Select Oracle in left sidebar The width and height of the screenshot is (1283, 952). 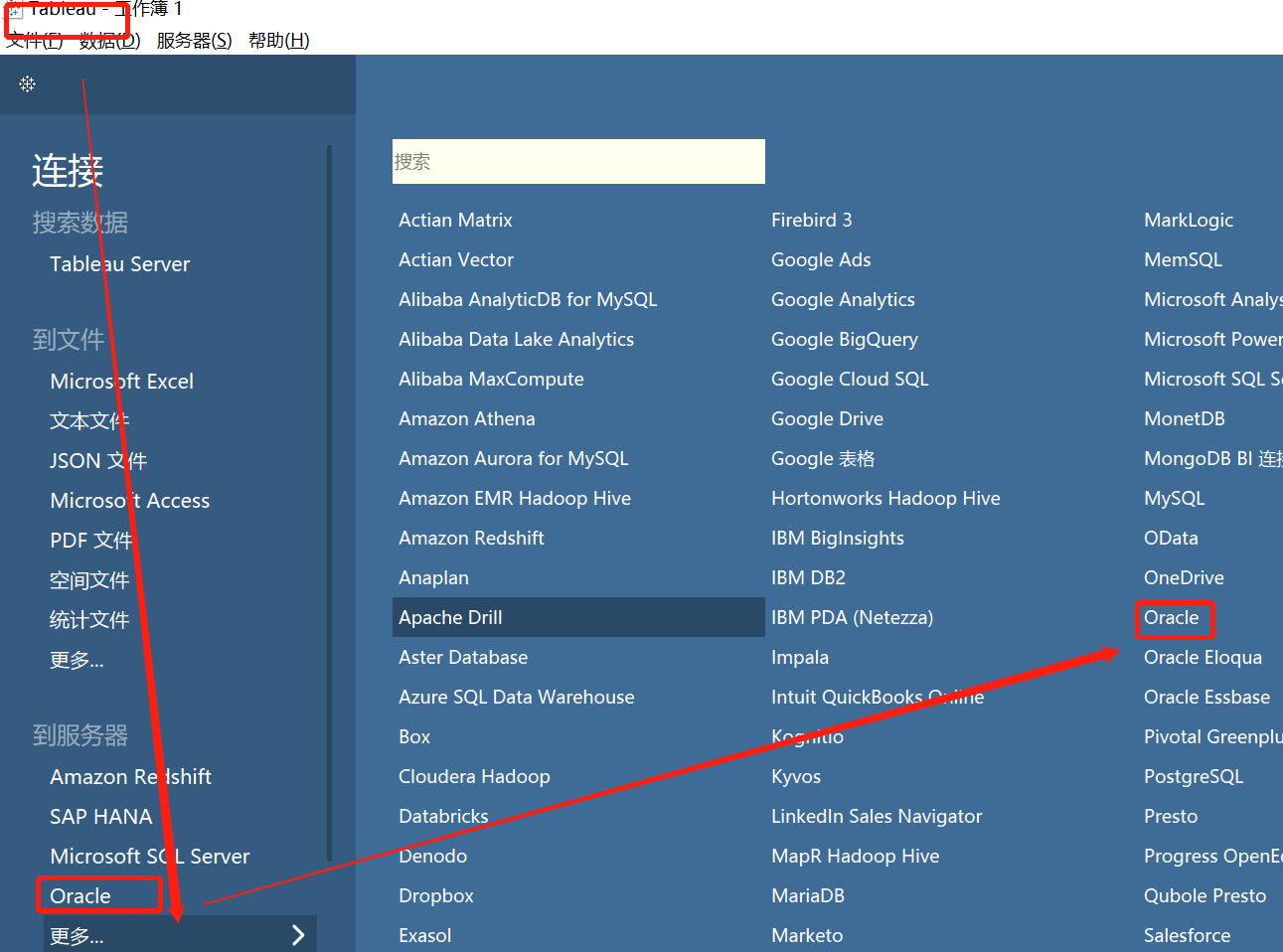(80, 896)
